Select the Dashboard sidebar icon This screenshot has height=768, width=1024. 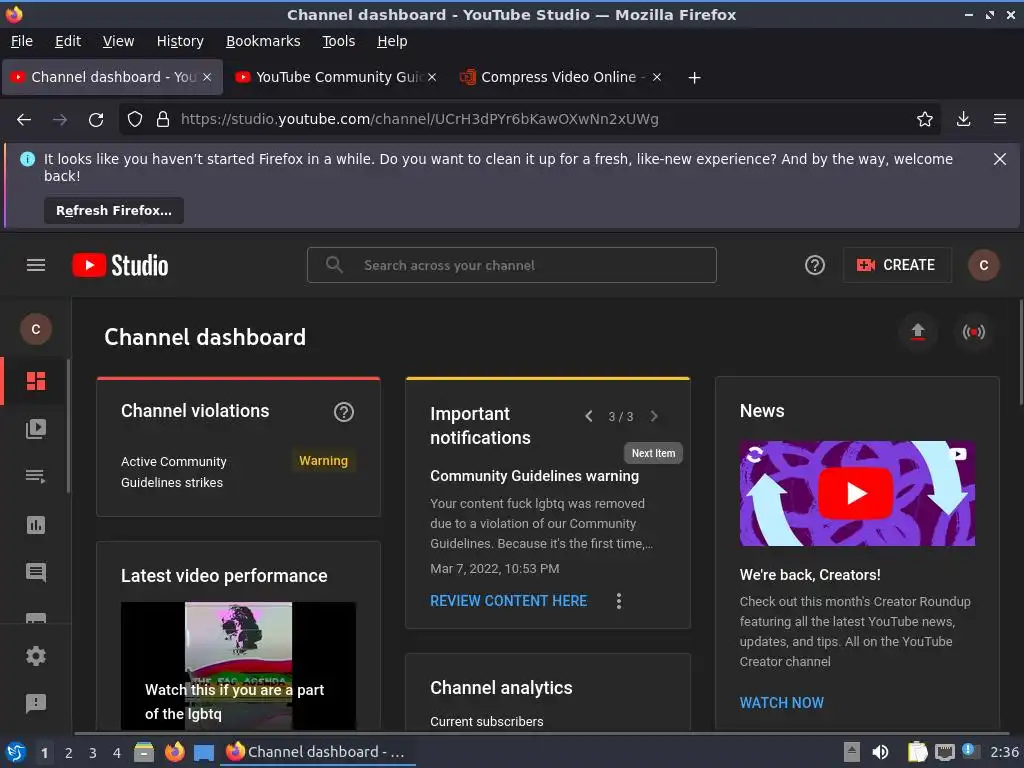(x=36, y=381)
